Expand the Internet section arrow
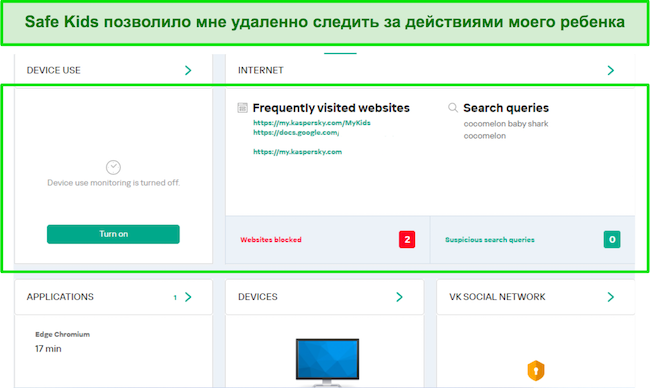Image resolution: width=650 pixels, height=388 pixels. [x=611, y=70]
